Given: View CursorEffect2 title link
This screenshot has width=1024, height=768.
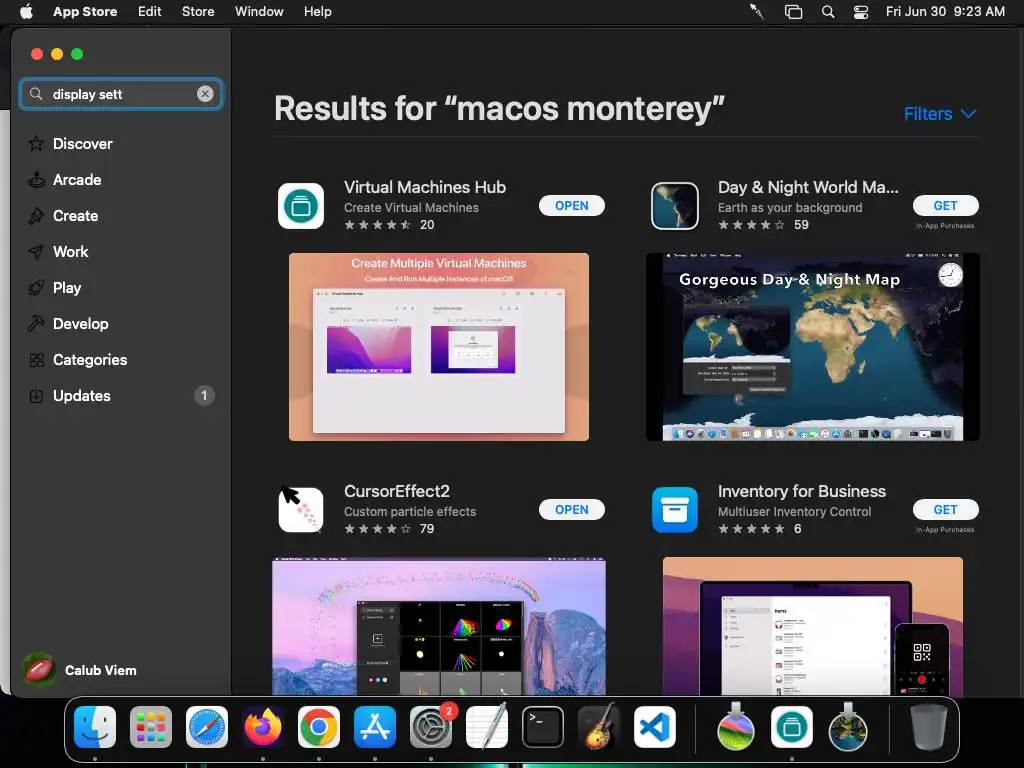Looking at the screenshot, I should 397,491.
